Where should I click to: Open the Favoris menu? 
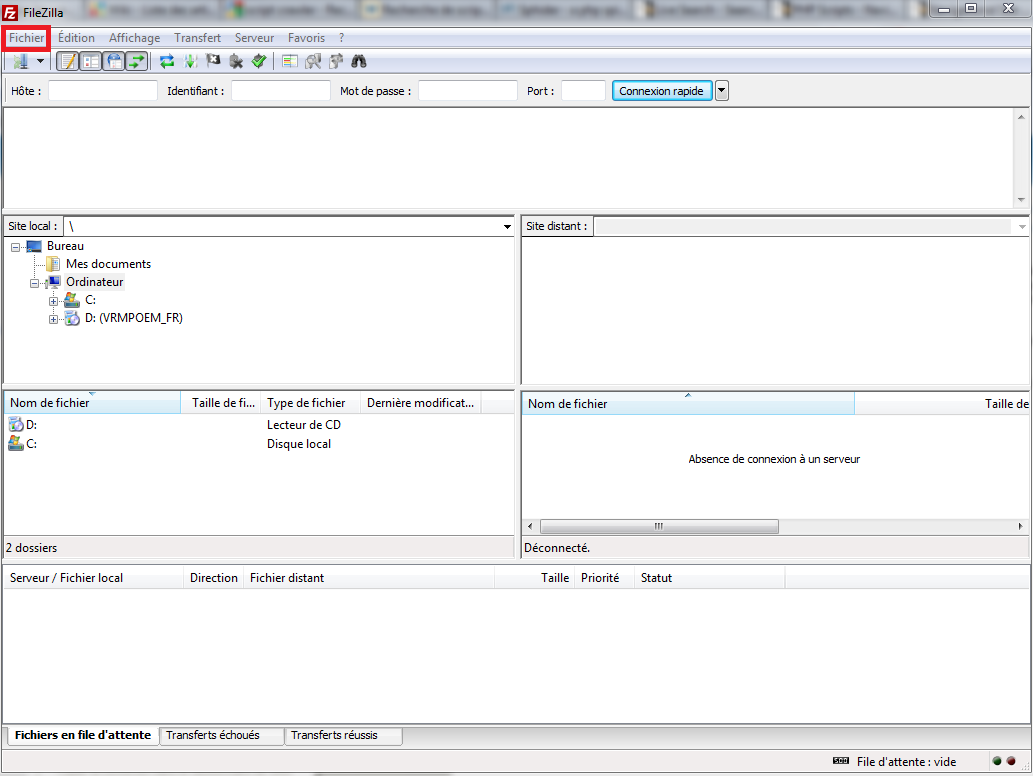click(306, 38)
